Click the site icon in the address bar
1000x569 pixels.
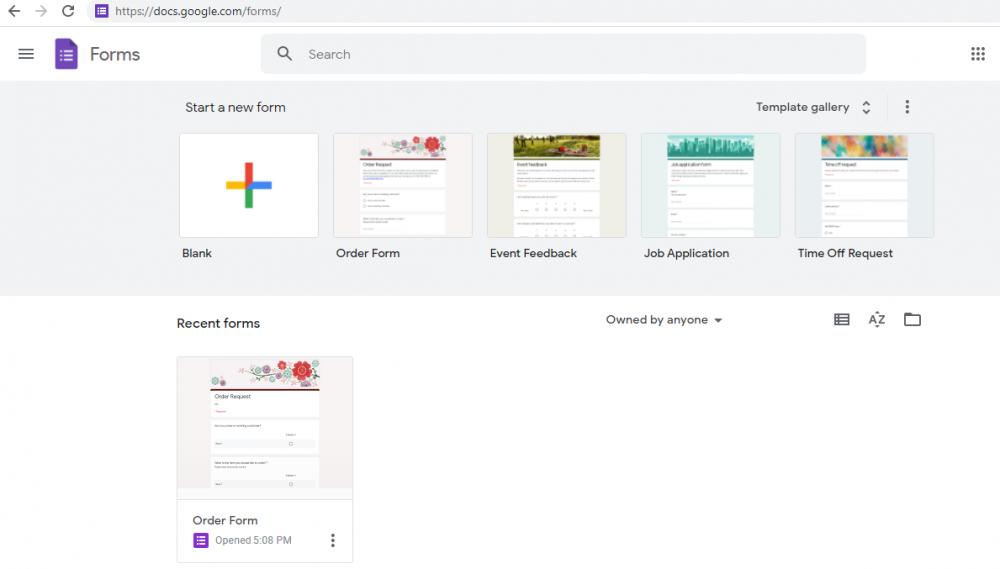point(101,11)
